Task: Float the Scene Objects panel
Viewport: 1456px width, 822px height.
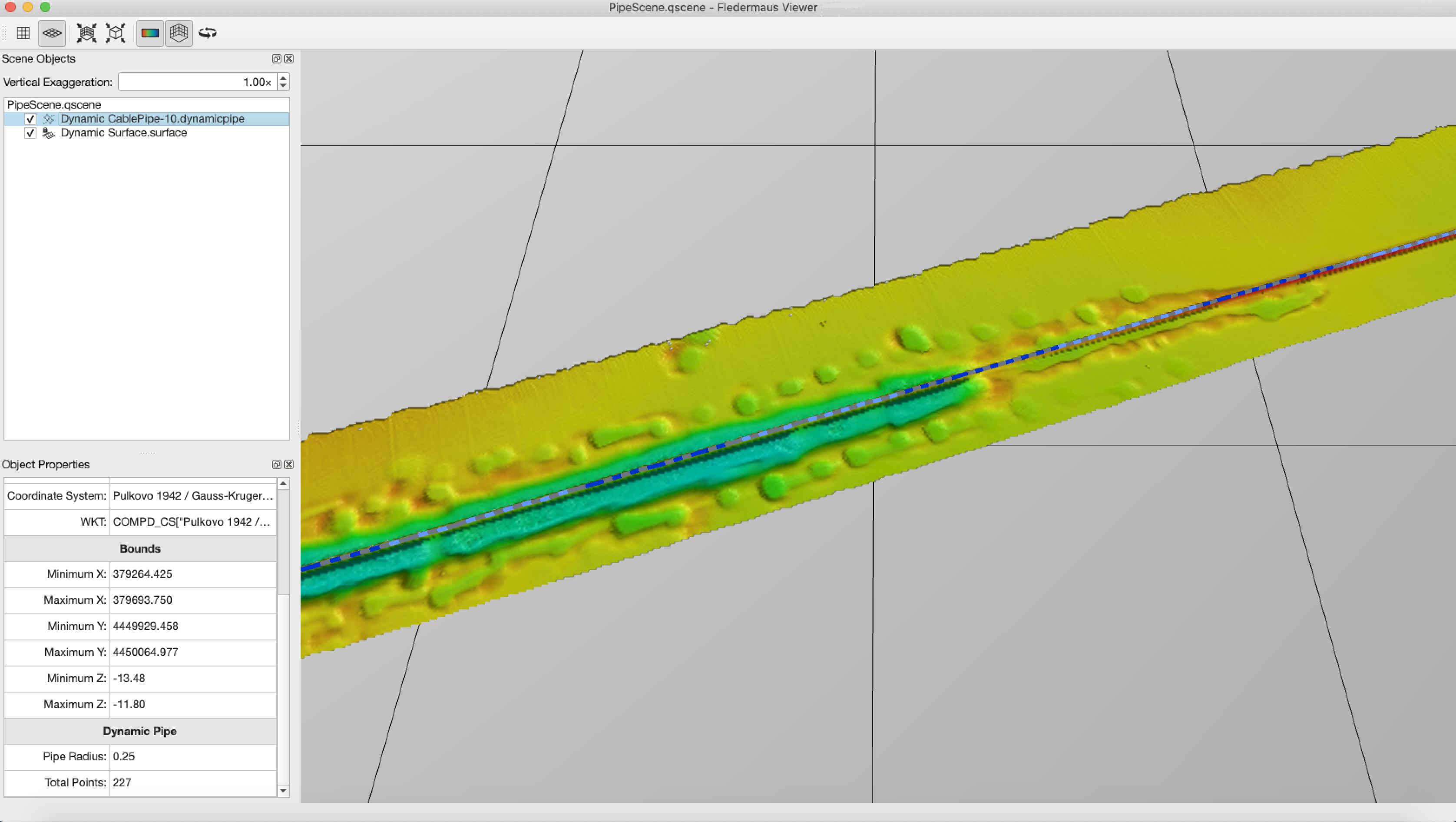Action: coord(276,59)
